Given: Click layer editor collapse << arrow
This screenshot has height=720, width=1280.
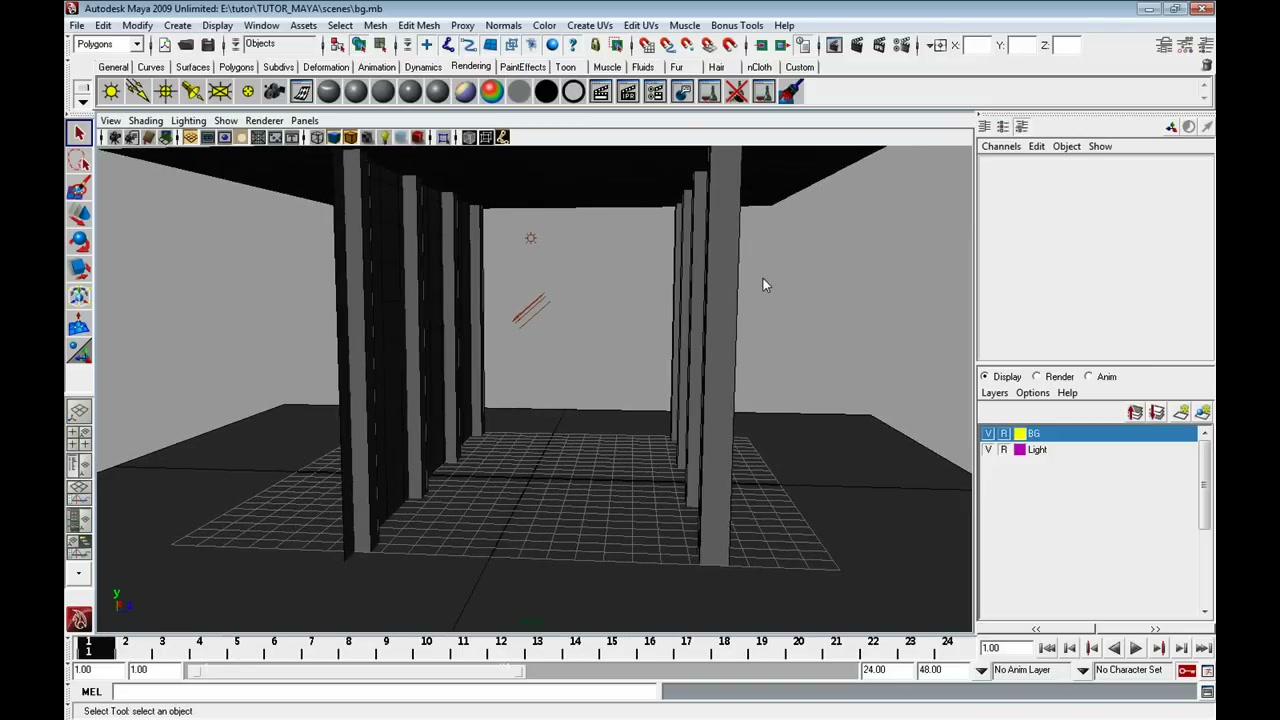Looking at the screenshot, I should point(1036,629).
